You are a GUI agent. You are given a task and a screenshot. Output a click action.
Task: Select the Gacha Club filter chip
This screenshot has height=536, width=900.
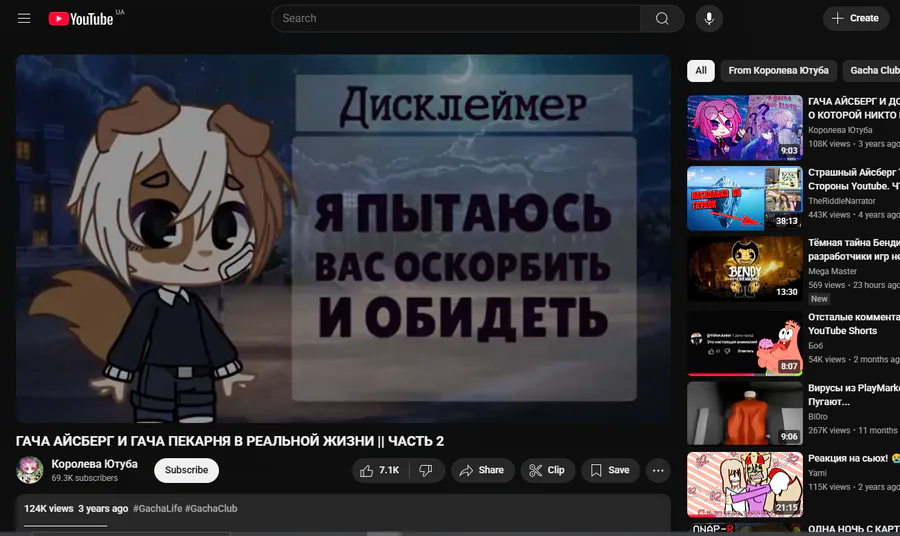(x=872, y=71)
